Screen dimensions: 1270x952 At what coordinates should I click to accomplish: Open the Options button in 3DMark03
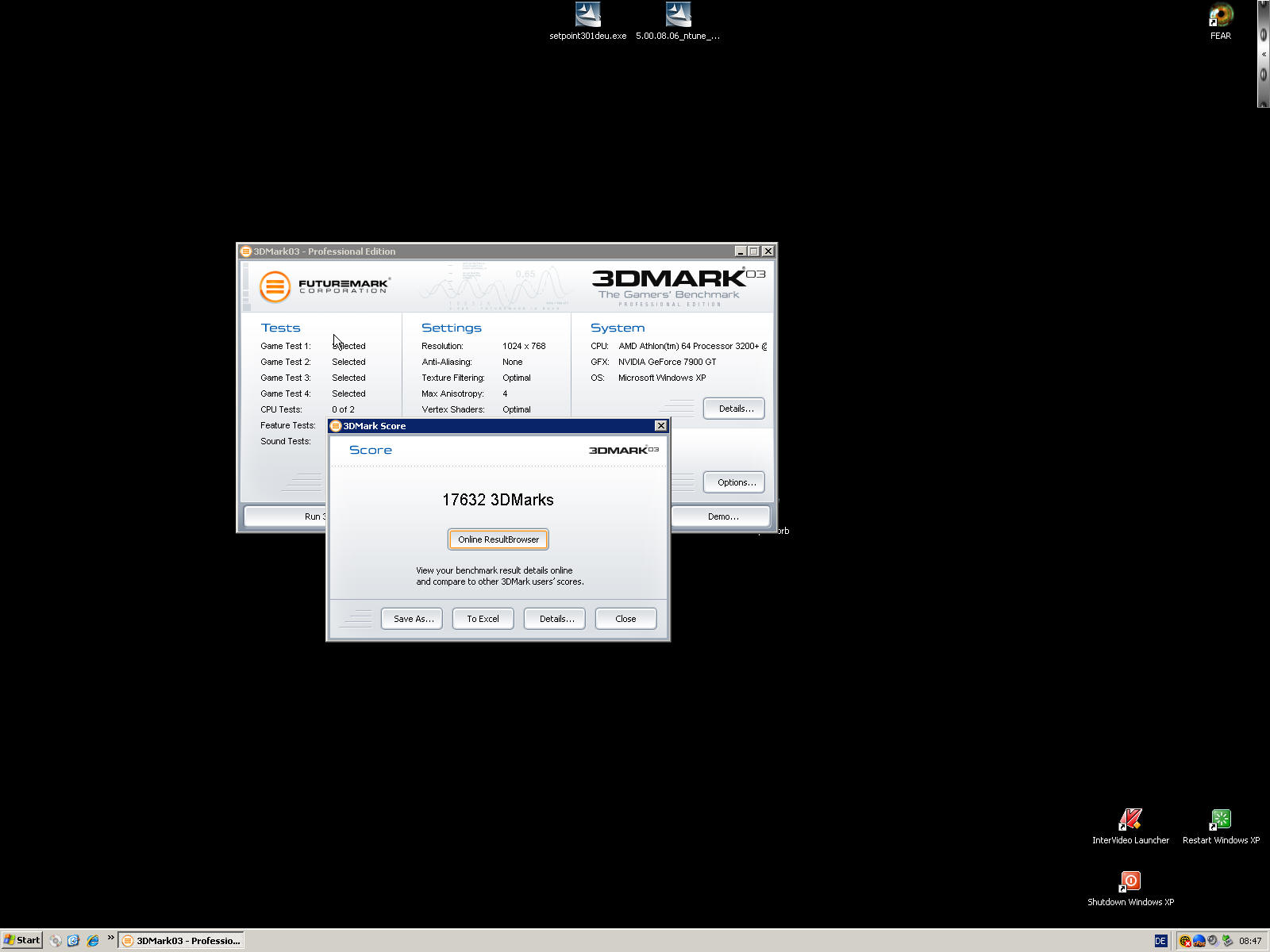[734, 482]
